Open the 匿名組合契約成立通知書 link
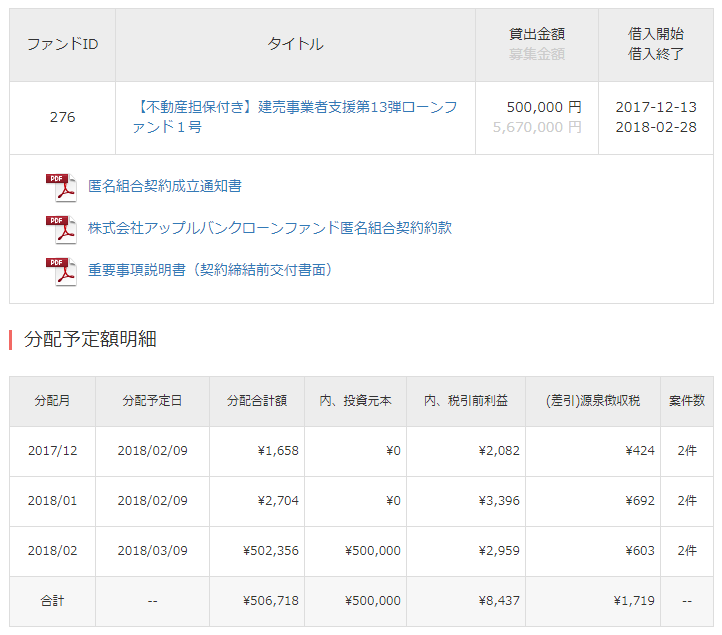 (165, 186)
